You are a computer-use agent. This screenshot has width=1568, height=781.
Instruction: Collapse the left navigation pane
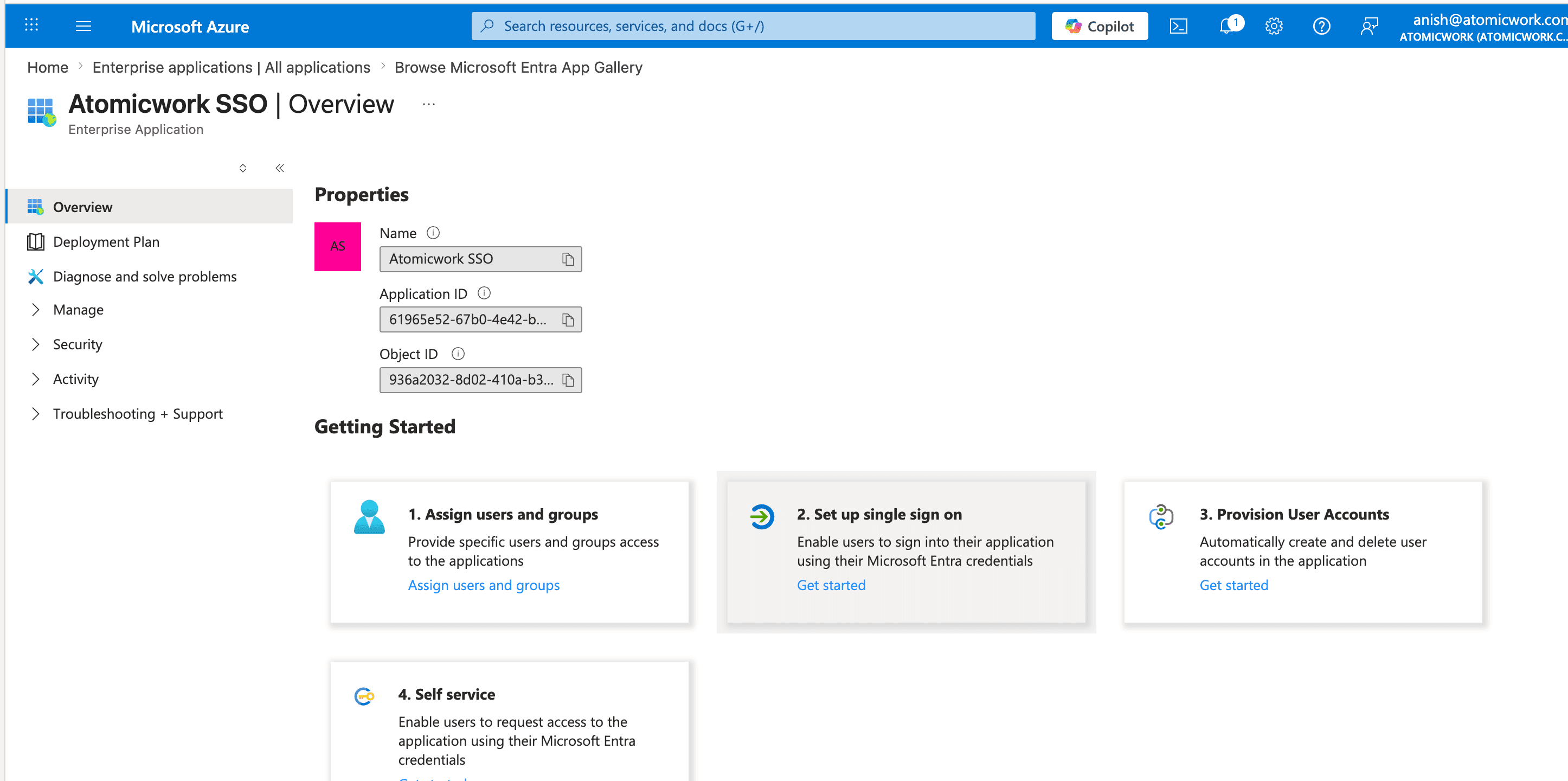279,168
